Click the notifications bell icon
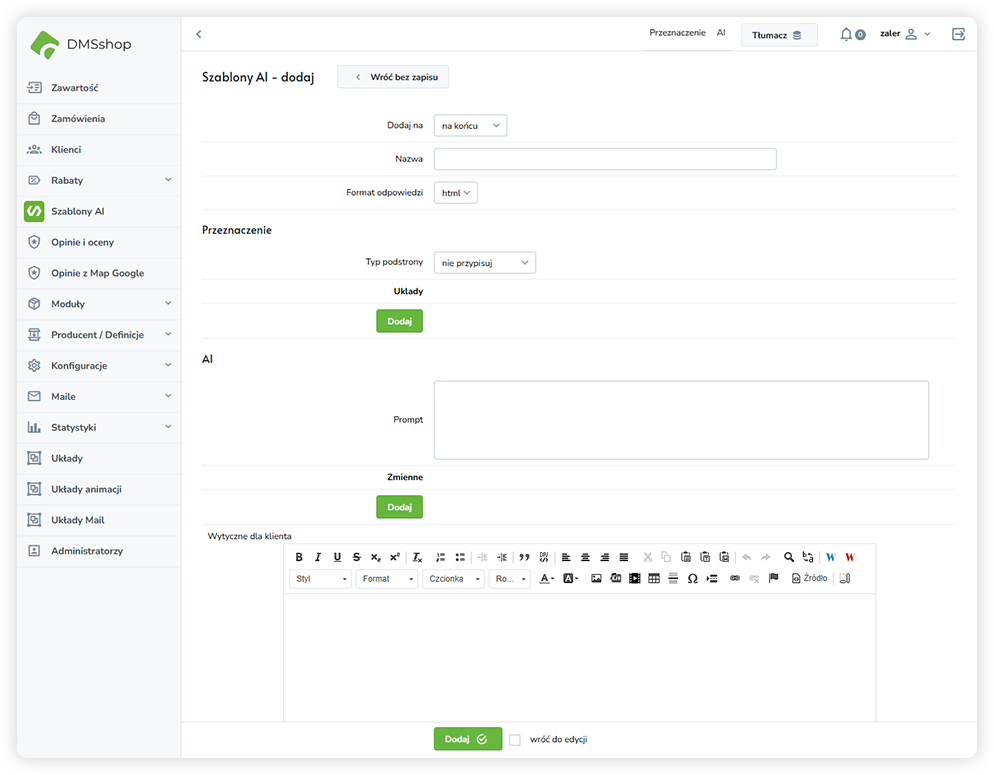This screenshot has width=994, height=775. [x=846, y=34]
